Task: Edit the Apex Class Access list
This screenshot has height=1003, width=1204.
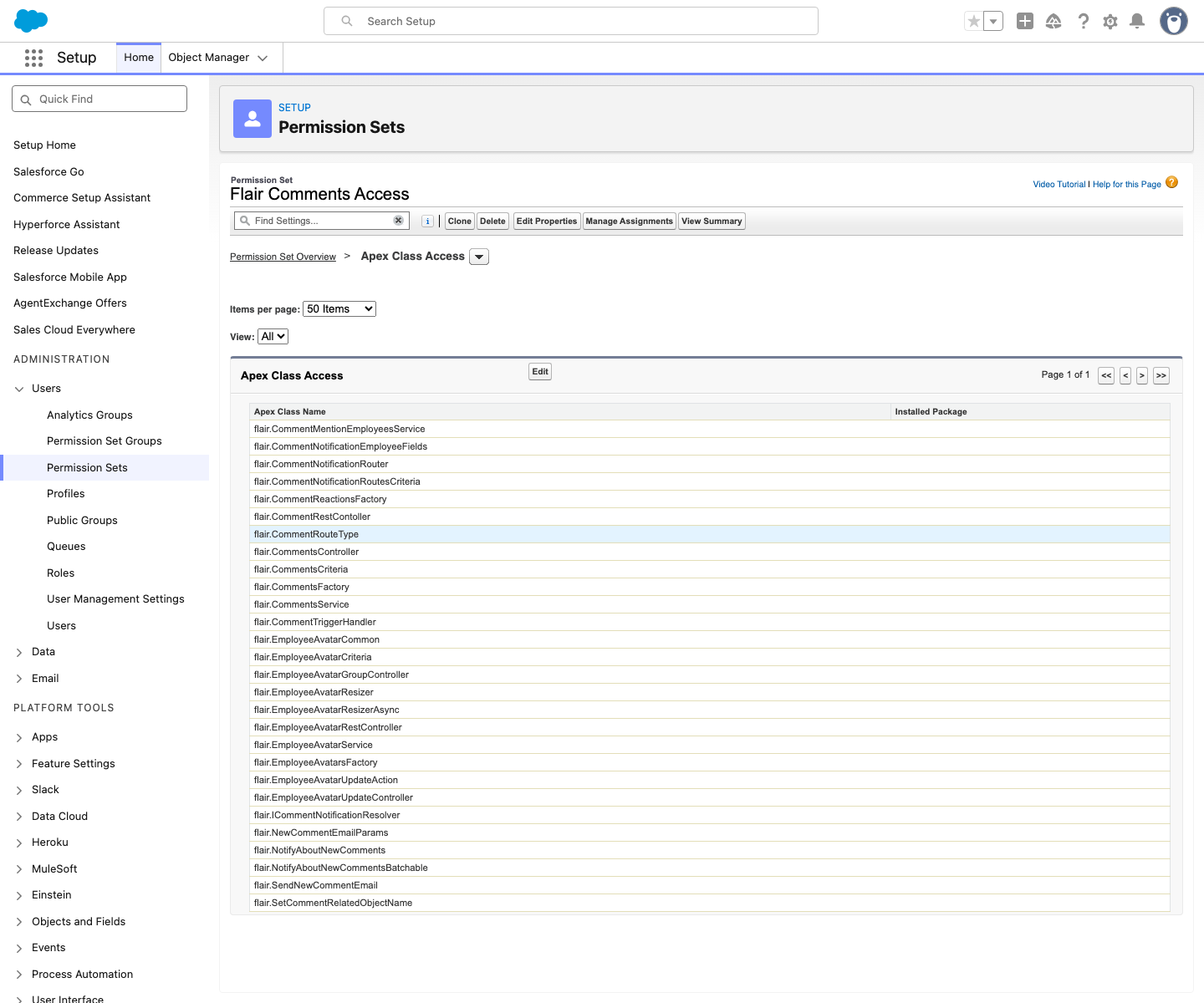Action: (540, 372)
